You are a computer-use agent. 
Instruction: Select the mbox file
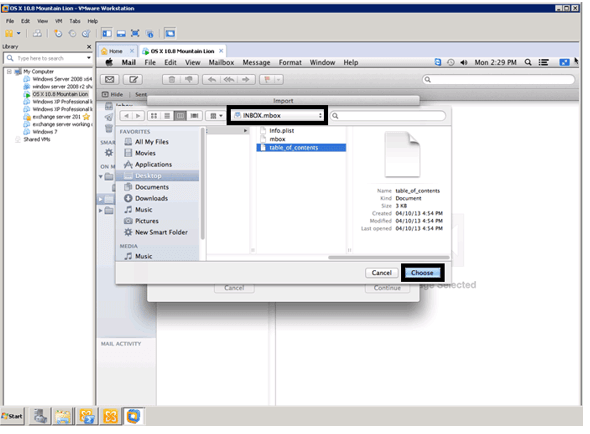point(277,139)
